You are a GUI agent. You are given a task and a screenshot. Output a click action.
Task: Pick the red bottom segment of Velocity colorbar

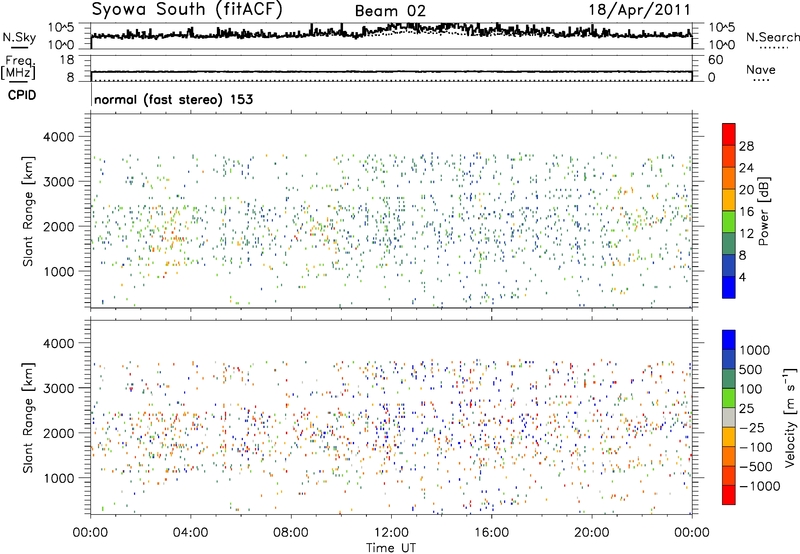tap(729, 495)
